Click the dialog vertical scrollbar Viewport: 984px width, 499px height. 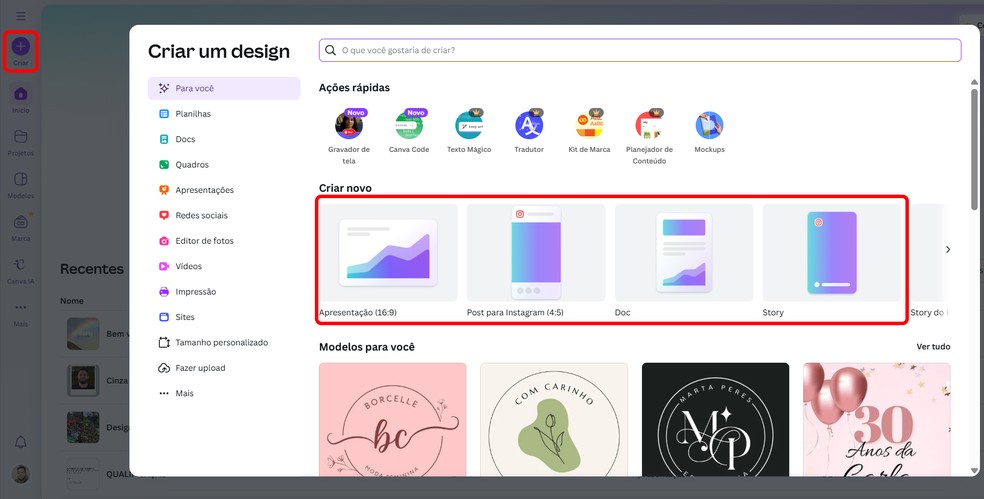[974, 149]
